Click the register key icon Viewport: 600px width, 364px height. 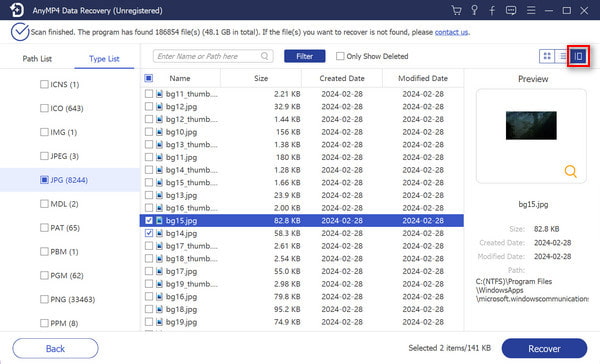click(x=474, y=10)
